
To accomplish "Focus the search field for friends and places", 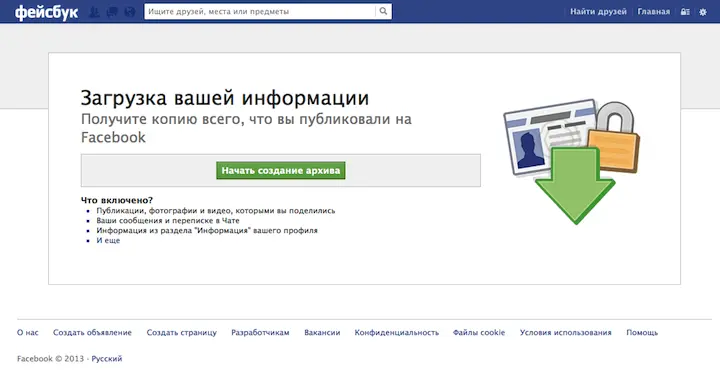I will (260, 11).
